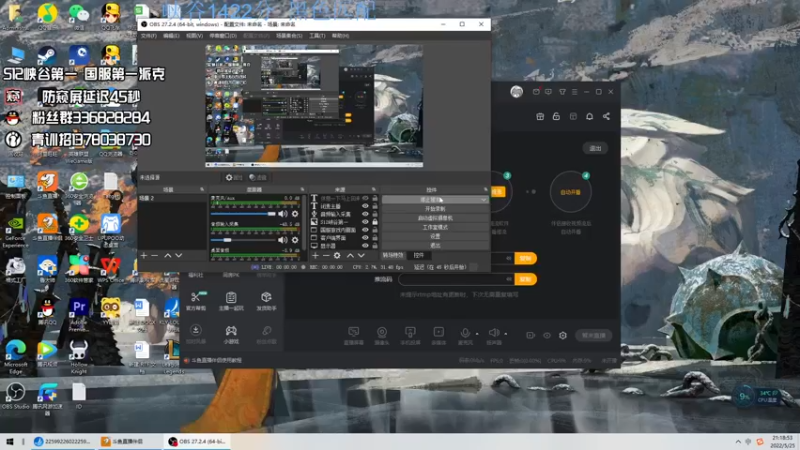Open the OBS 视图(V) menu
Image resolution: width=800 pixels, height=450 pixels.
click(194, 36)
